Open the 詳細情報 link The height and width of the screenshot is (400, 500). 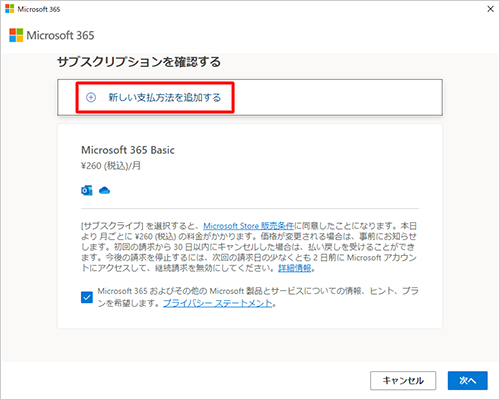click(295, 268)
